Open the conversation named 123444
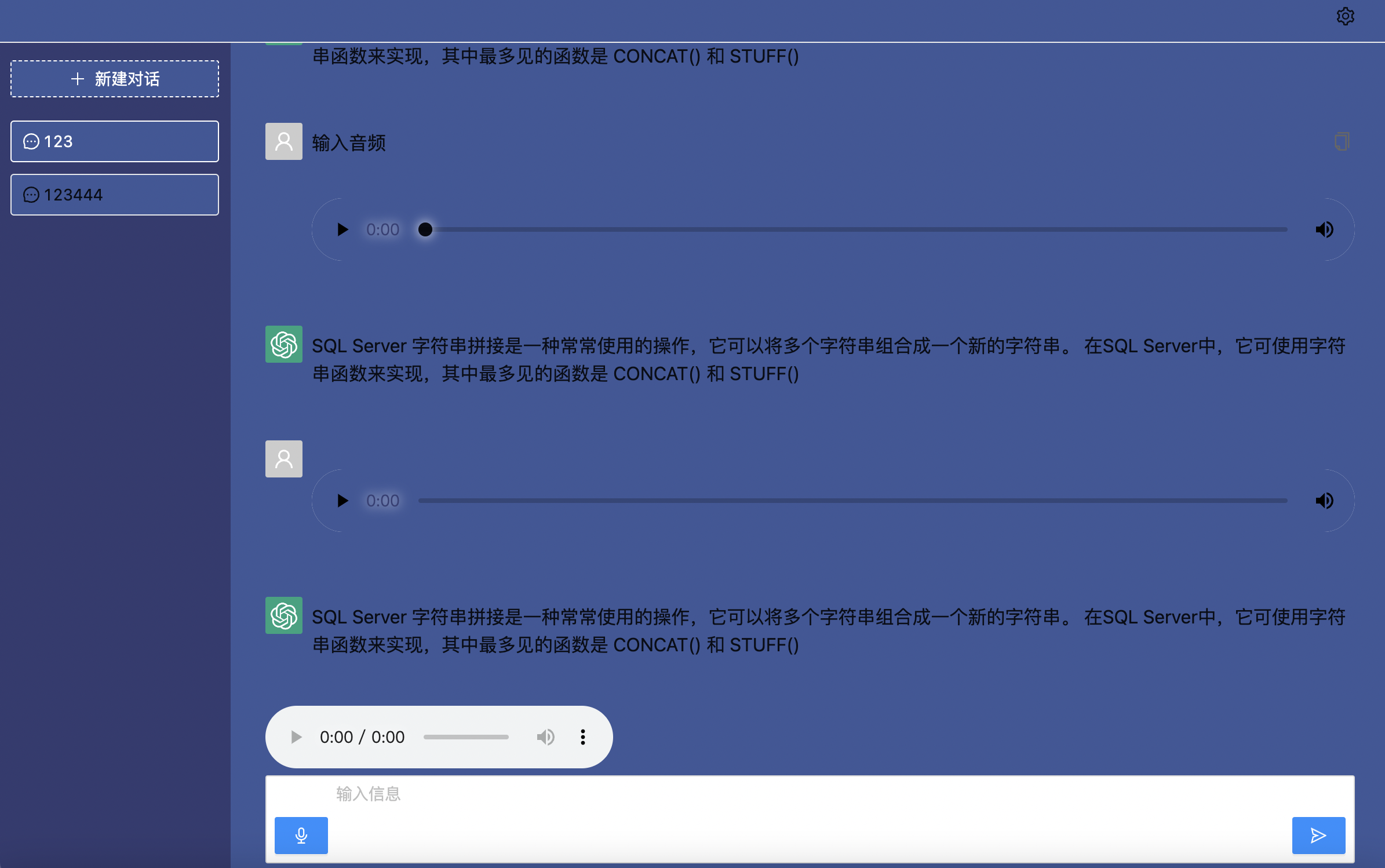The image size is (1385, 868). (115, 195)
